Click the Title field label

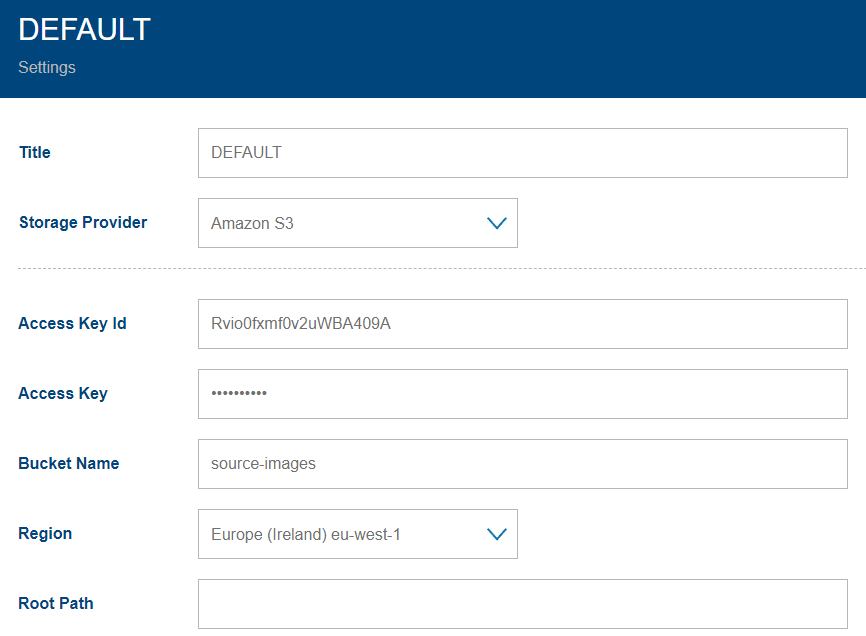(x=34, y=152)
